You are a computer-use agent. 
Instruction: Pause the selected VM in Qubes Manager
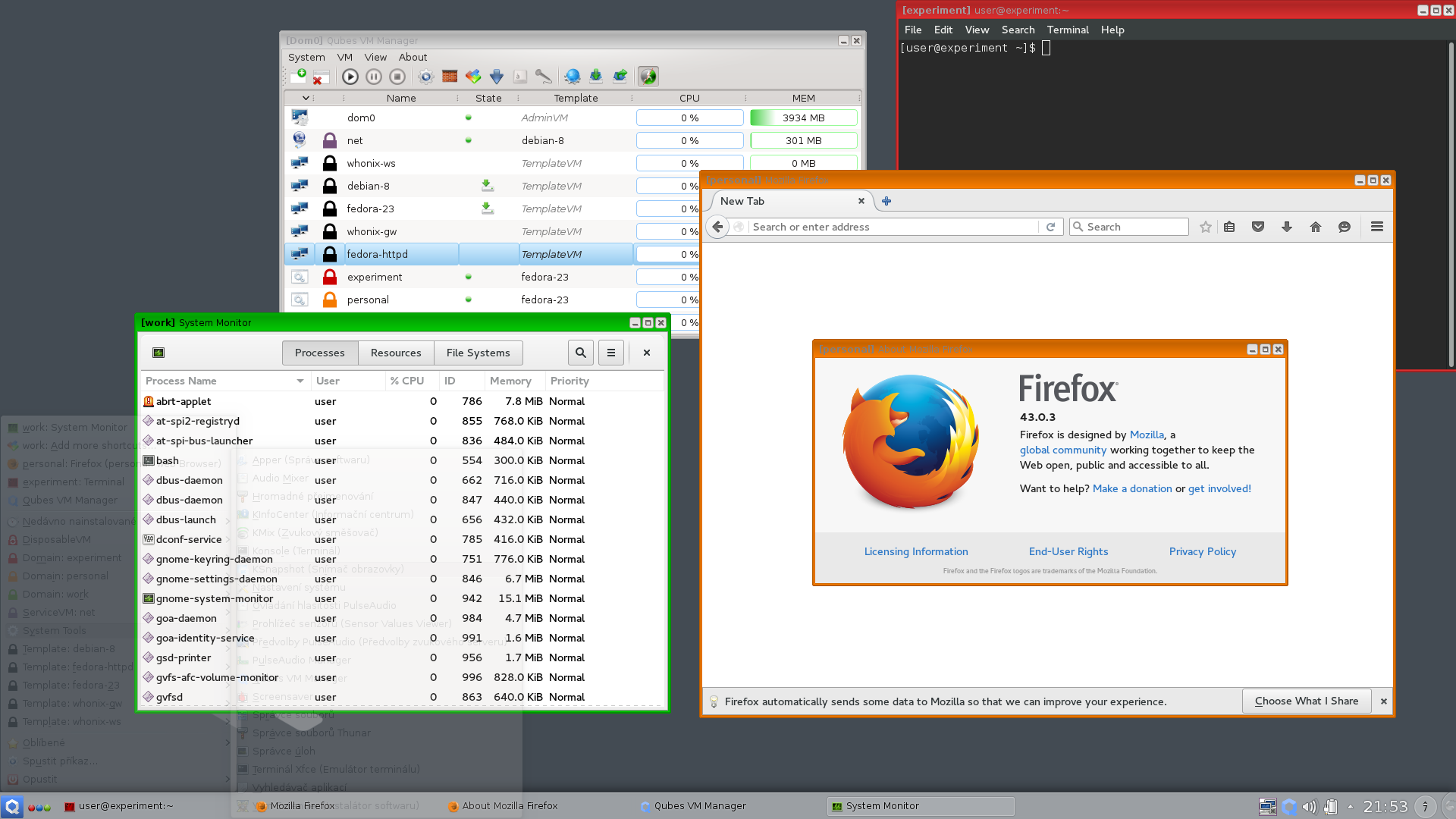coord(373,76)
